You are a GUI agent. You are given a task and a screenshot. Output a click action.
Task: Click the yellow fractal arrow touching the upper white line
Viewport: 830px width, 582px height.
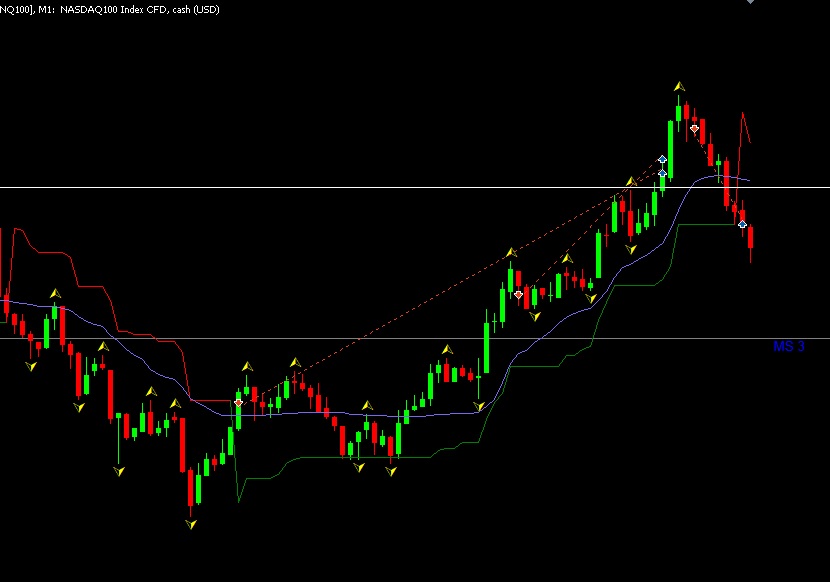pyautogui.click(x=631, y=182)
